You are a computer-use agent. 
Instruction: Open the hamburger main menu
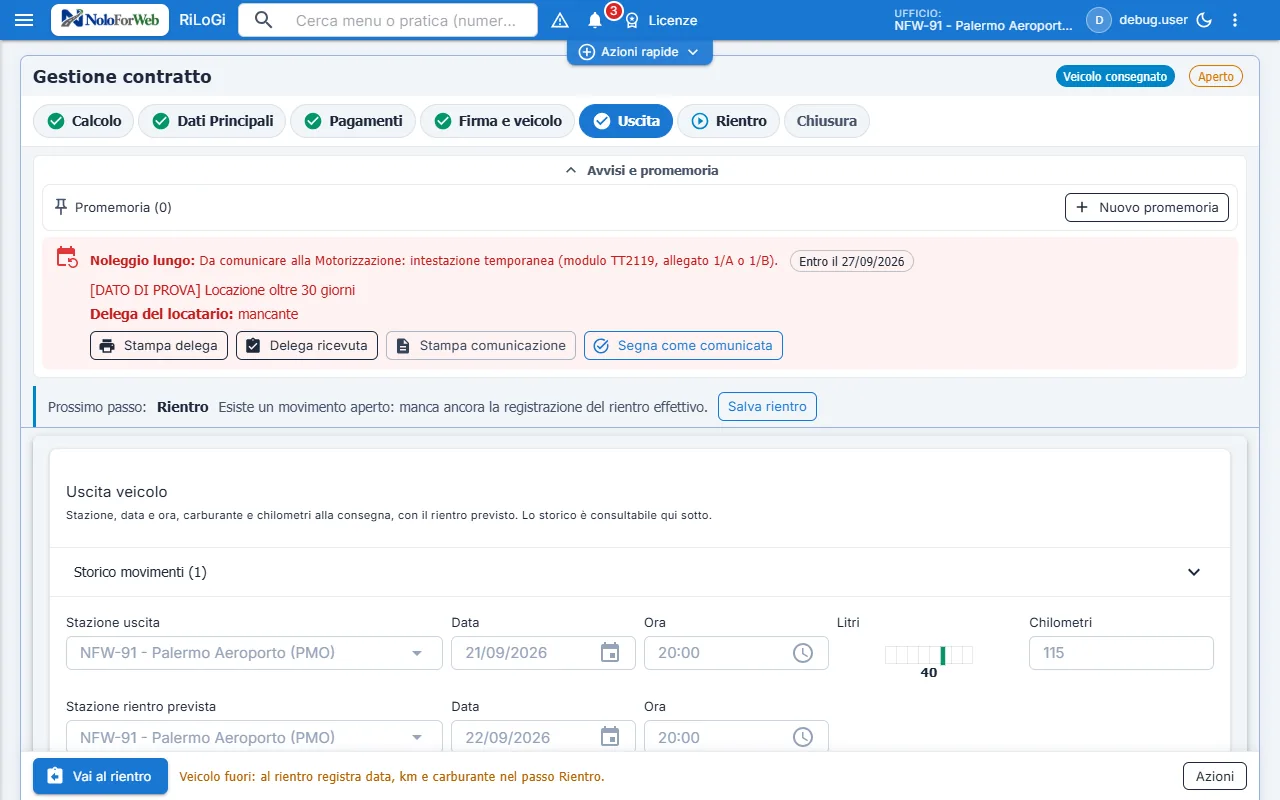coord(24,20)
